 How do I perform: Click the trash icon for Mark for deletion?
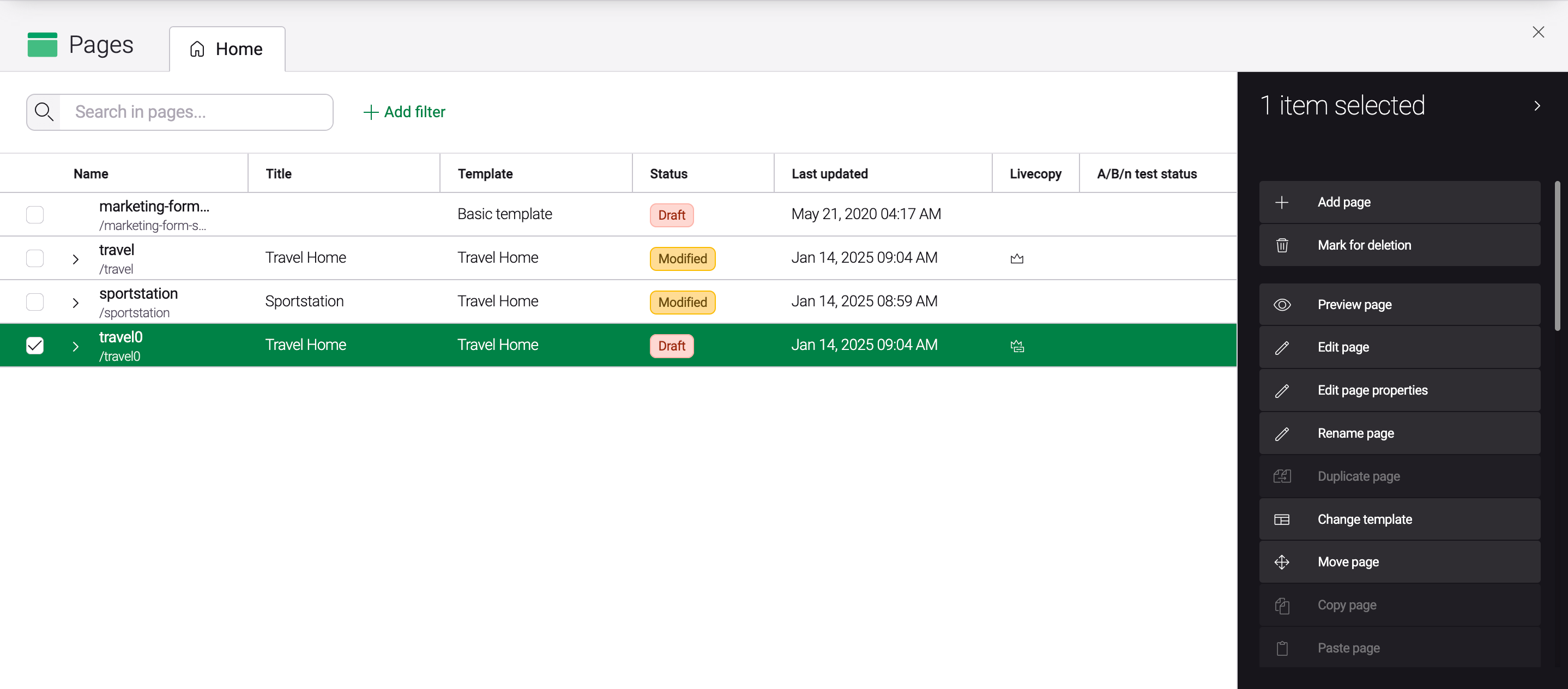click(1282, 245)
